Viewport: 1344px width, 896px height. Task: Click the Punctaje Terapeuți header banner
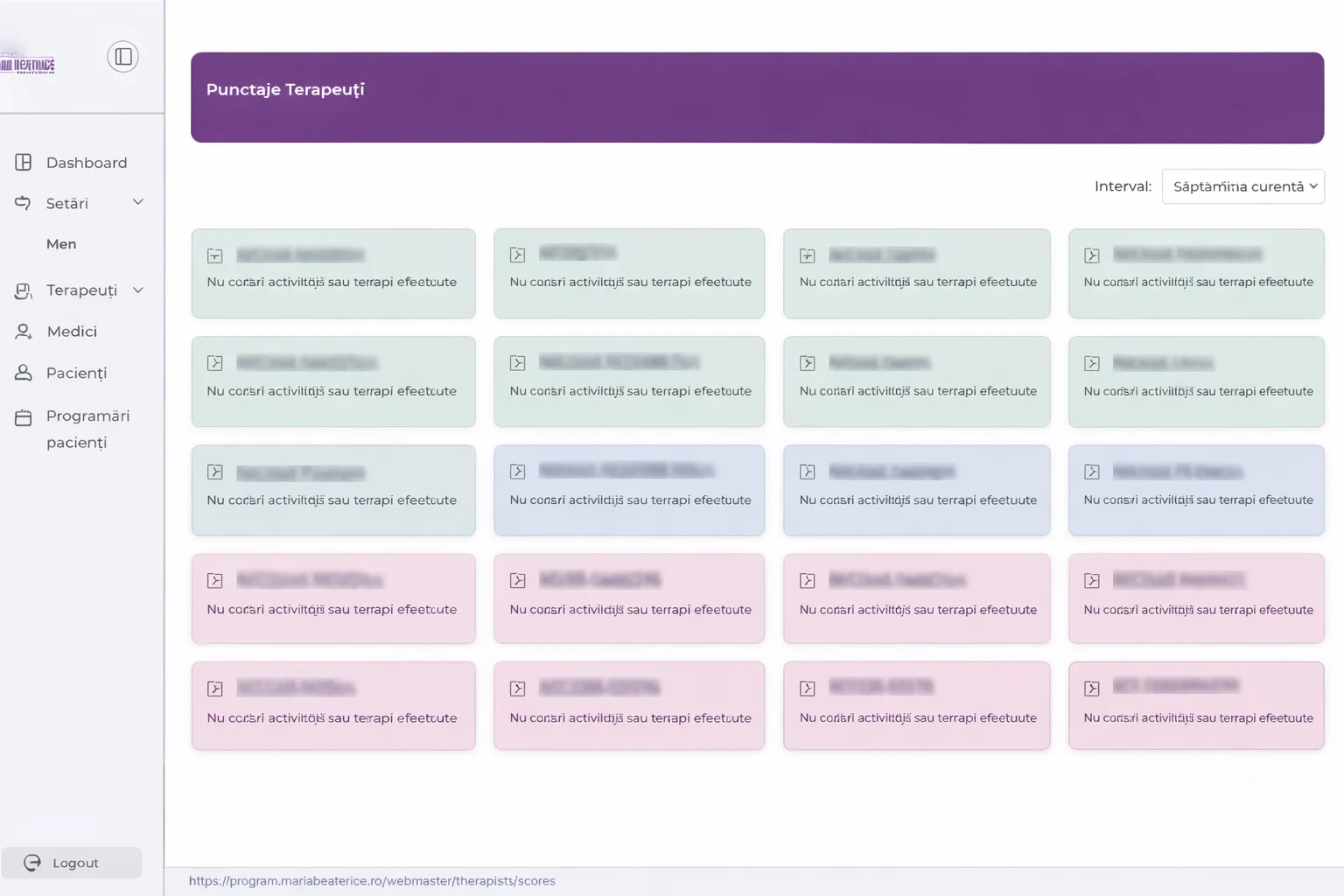(757, 97)
